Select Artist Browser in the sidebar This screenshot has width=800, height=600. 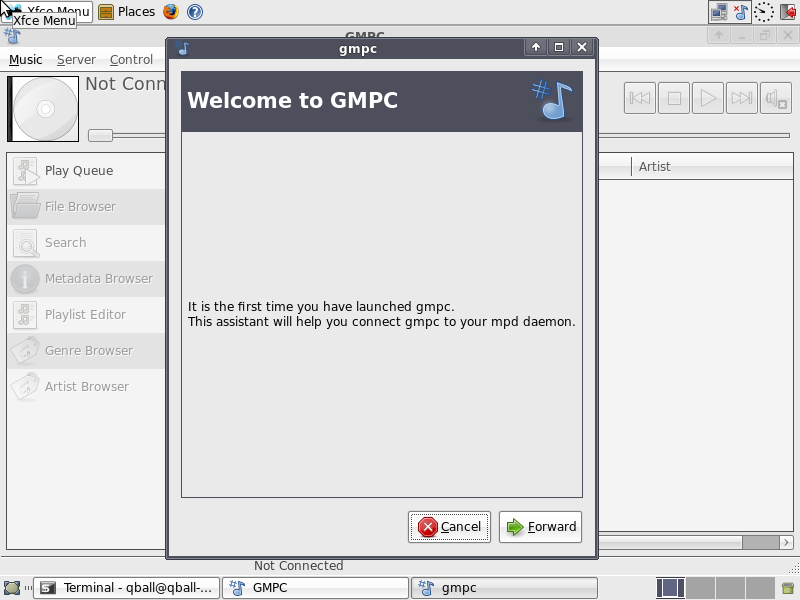(x=86, y=386)
